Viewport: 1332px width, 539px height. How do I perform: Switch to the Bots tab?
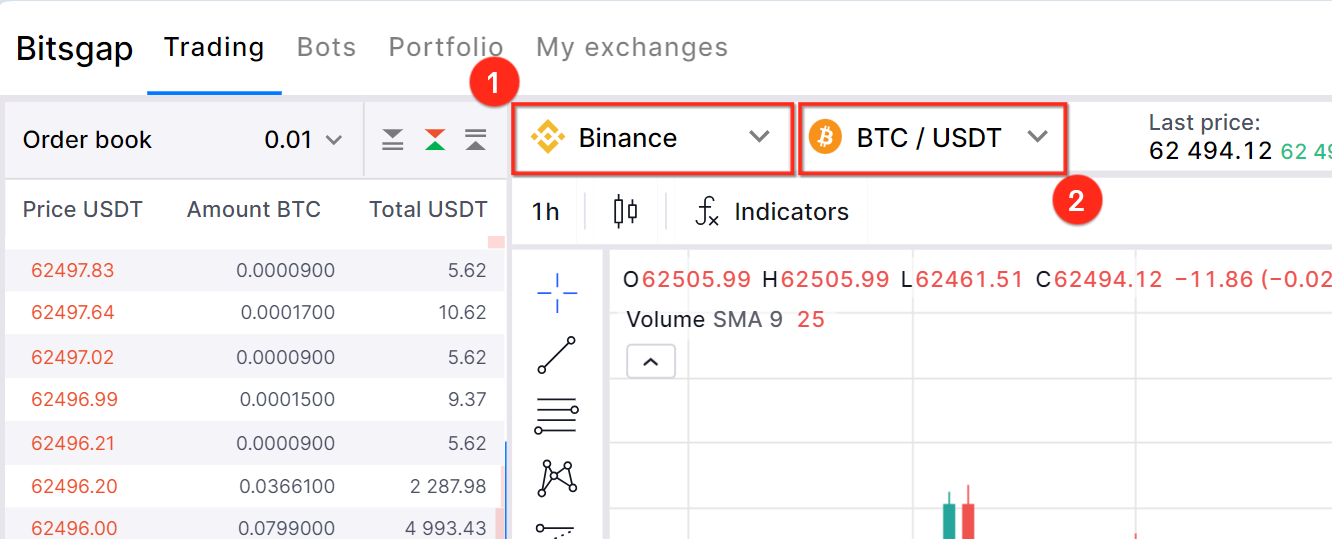coord(327,47)
